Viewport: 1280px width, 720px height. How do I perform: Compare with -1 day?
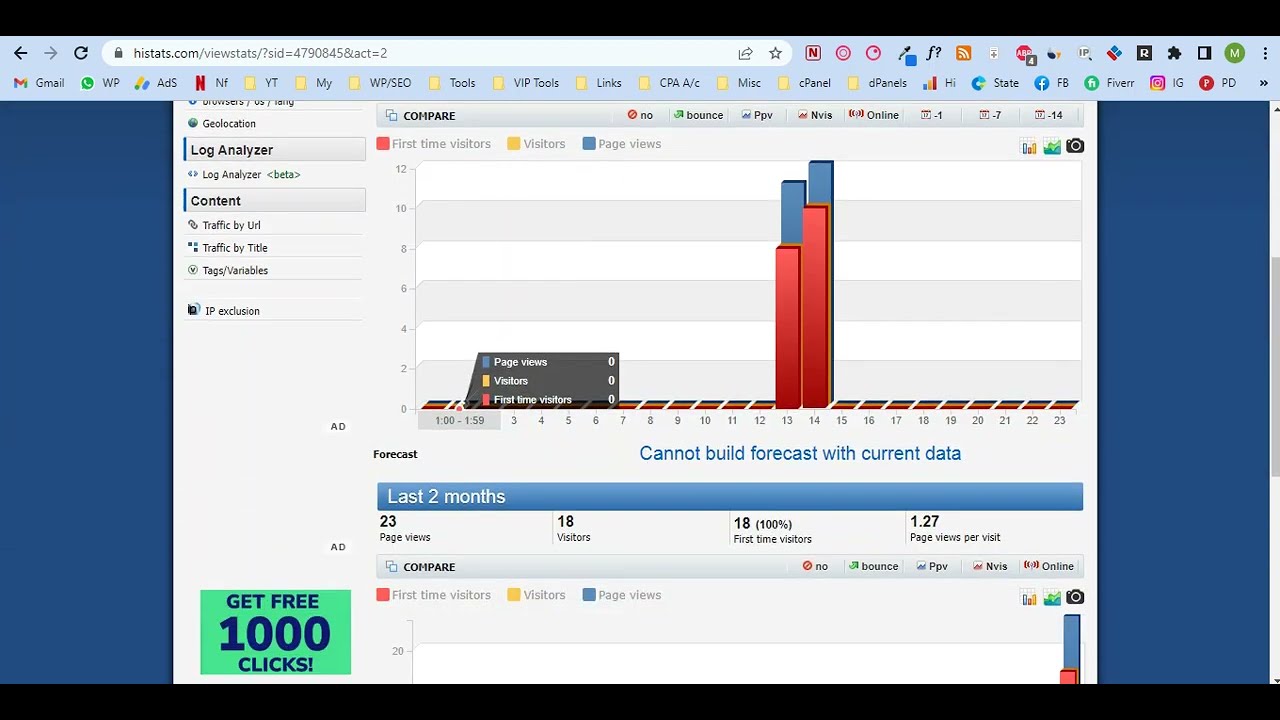click(x=932, y=115)
